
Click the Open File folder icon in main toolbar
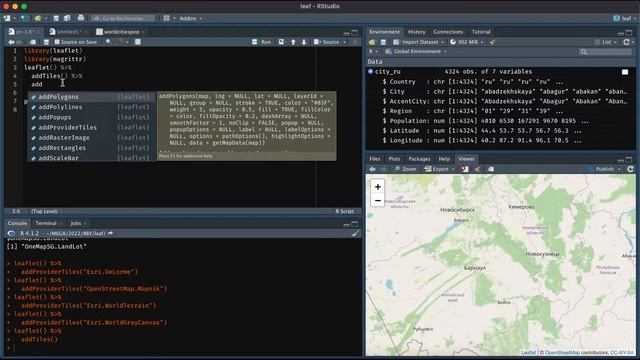click(38, 18)
